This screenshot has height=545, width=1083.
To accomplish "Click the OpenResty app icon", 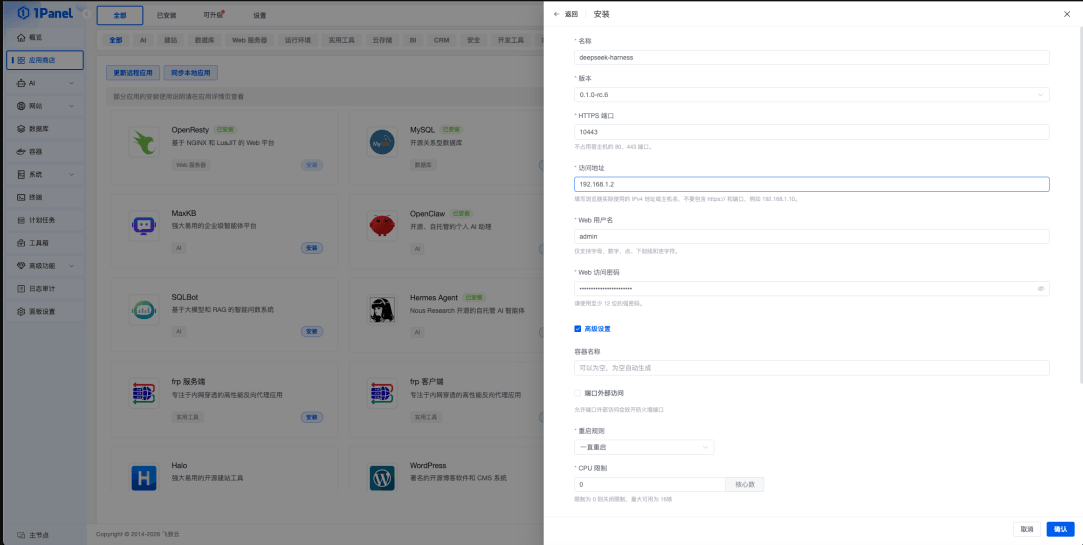I will [144, 142].
